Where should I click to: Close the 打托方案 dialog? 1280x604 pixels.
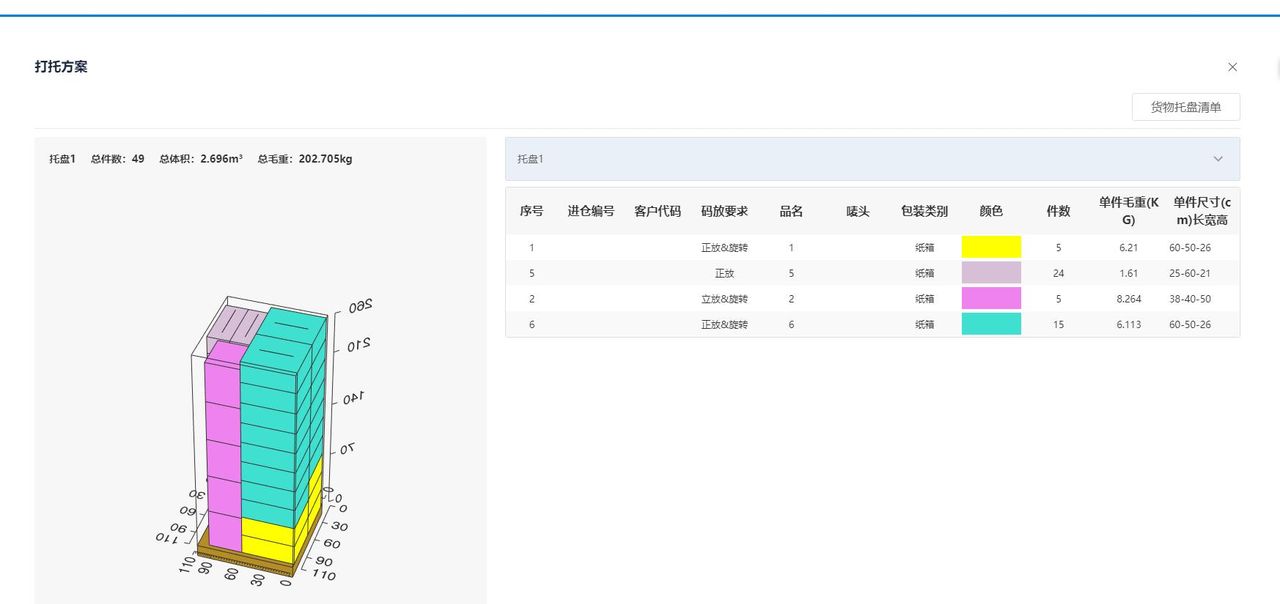pos(1233,67)
